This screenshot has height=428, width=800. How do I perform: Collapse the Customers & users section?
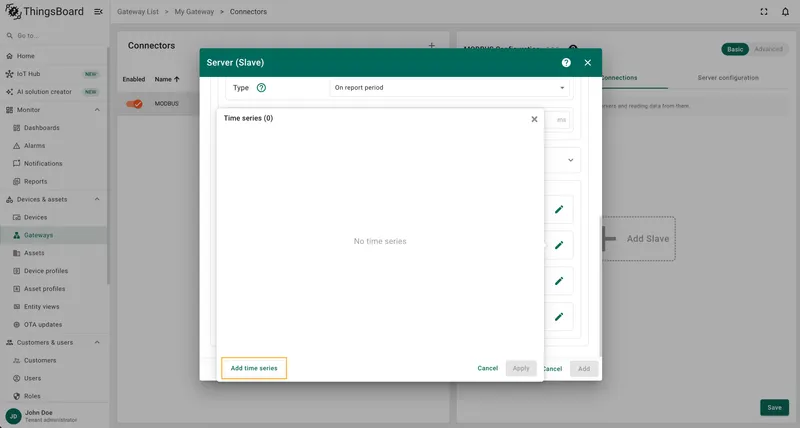click(x=97, y=342)
